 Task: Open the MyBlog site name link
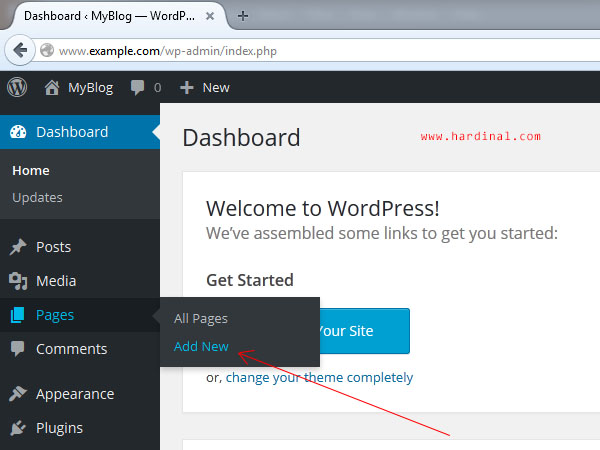[91, 88]
